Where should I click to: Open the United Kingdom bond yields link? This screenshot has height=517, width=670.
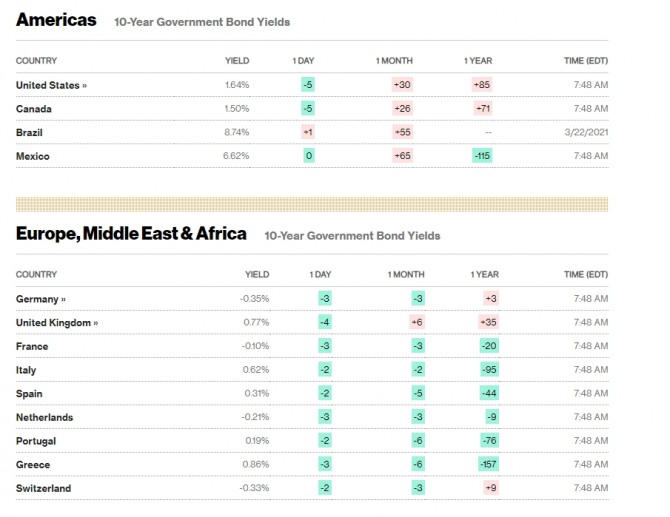coord(57,323)
